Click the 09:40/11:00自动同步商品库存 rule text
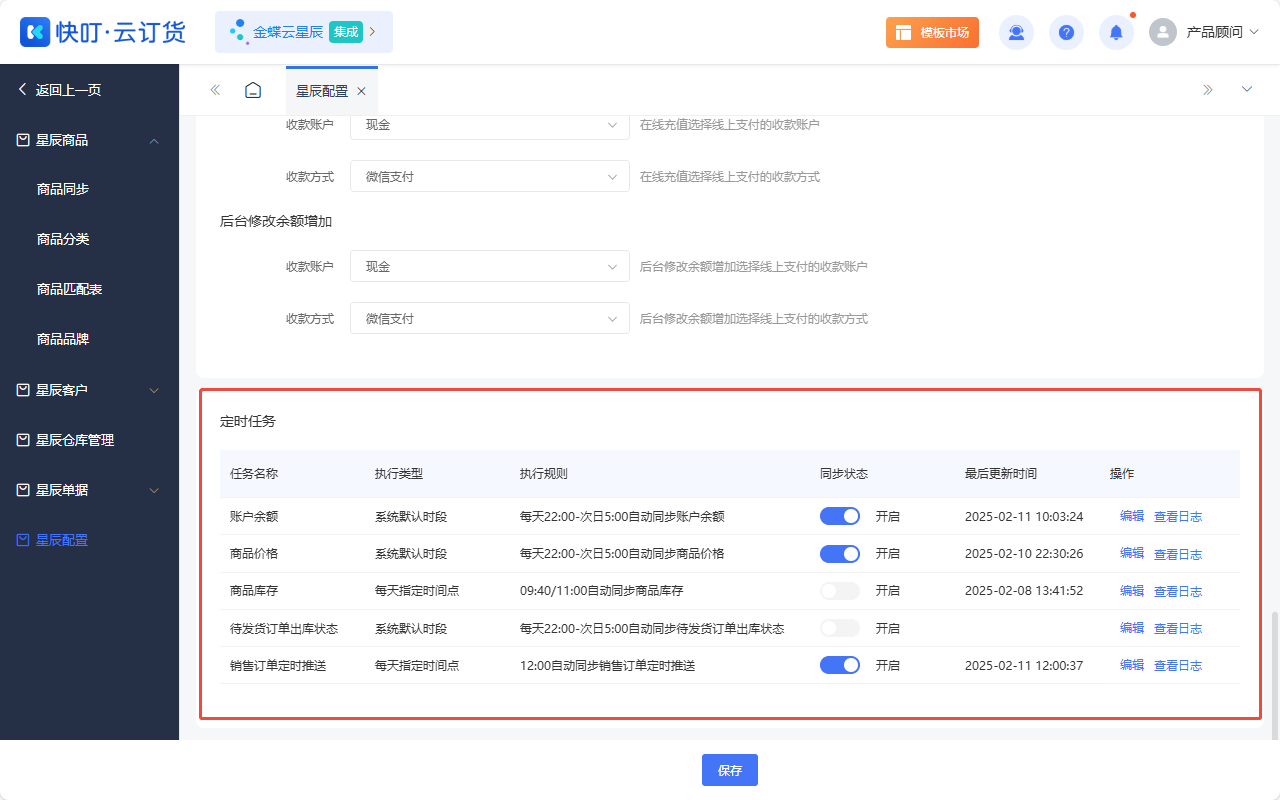Image resolution: width=1280 pixels, height=800 pixels. pyautogui.click(x=602, y=591)
